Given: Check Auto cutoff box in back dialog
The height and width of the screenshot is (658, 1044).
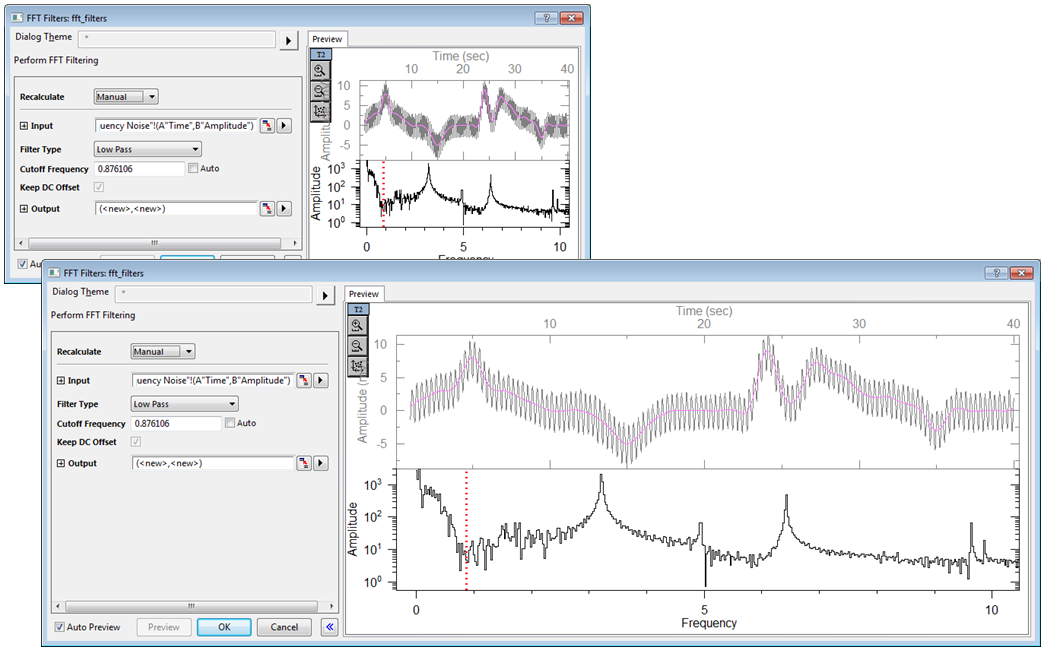Looking at the screenshot, I should [x=193, y=168].
